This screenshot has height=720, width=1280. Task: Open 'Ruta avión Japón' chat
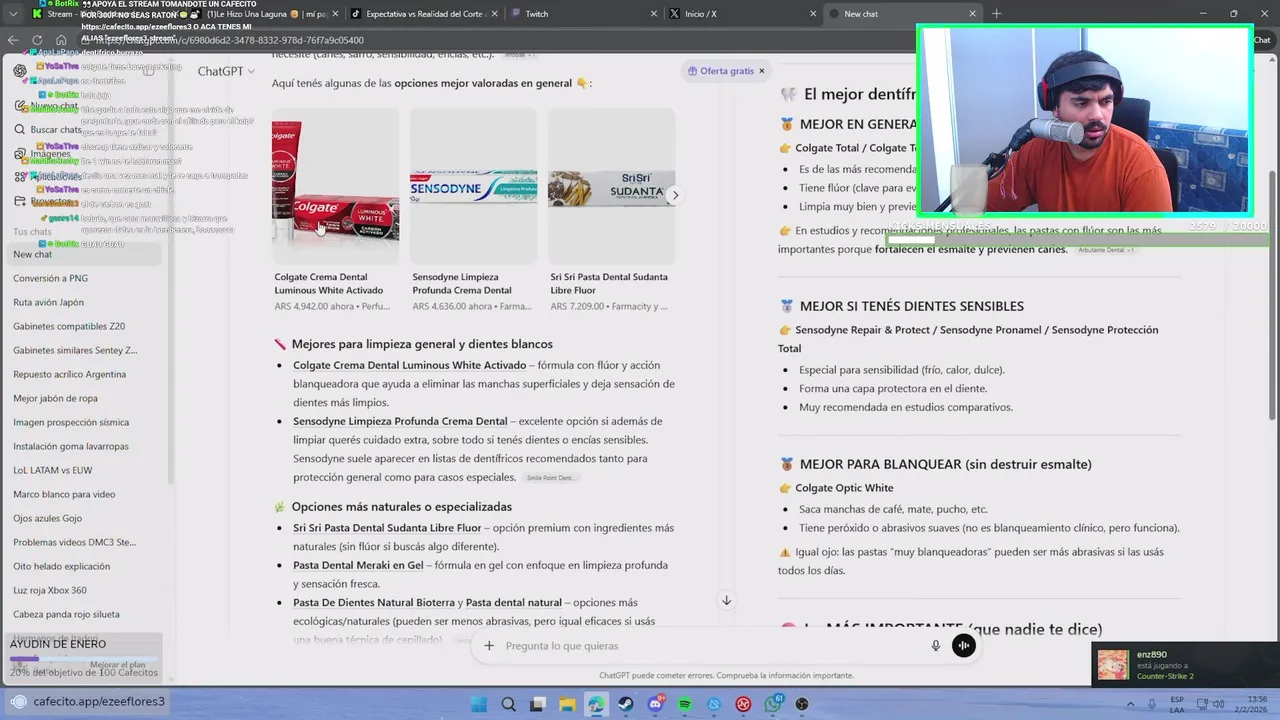48,302
